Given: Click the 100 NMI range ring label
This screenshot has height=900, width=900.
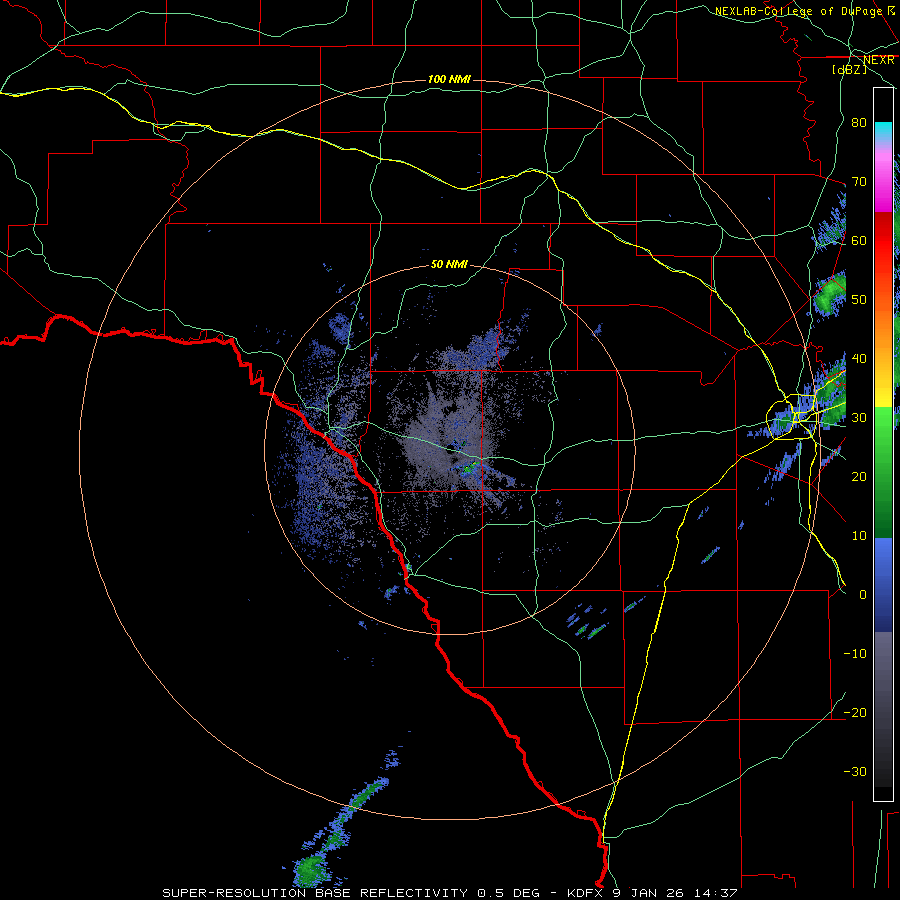Looking at the screenshot, I should [449, 79].
